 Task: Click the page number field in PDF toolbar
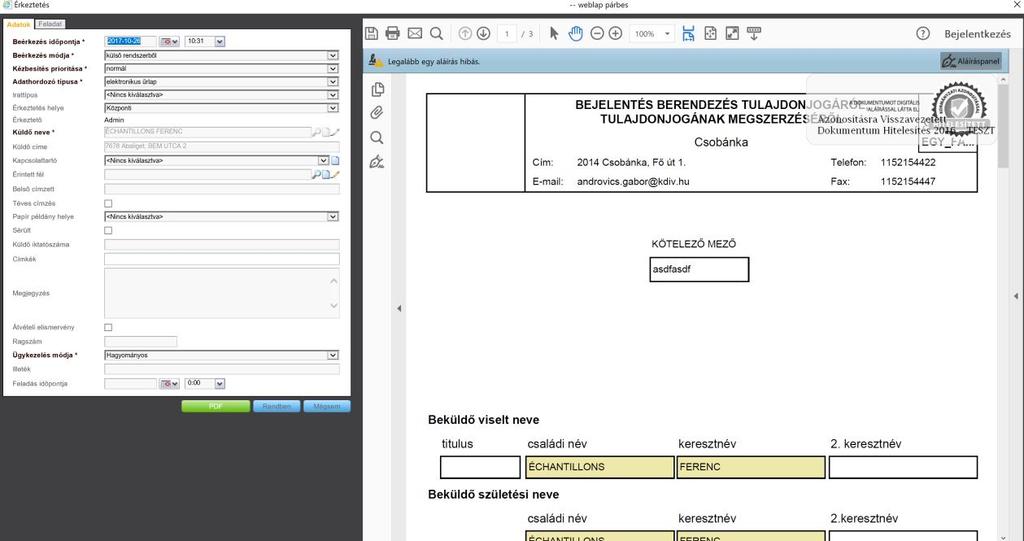pyautogui.click(x=507, y=33)
